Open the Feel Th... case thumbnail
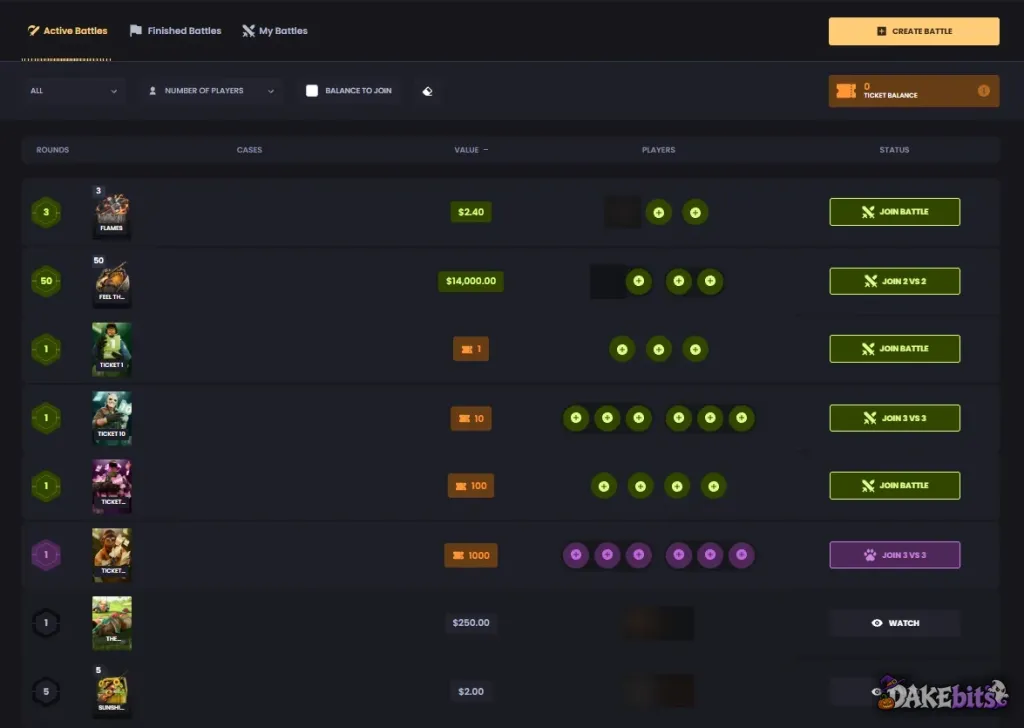The width and height of the screenshot is (1024, 728). coord(112,281)
